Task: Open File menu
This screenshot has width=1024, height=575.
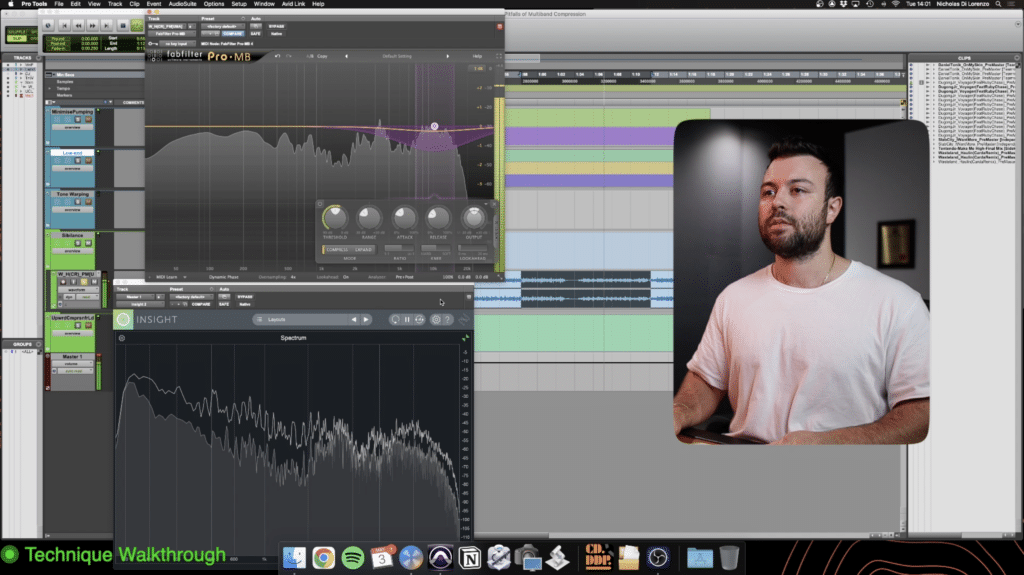Action: click(x=59, y=4)
